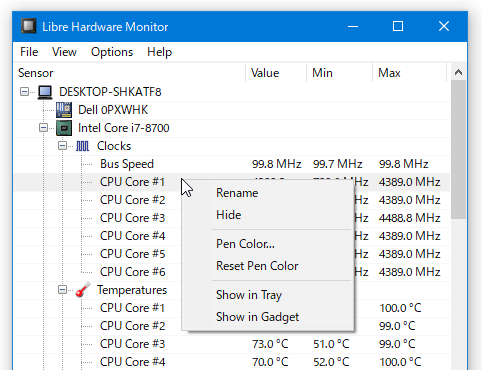The width and height of the screenshot is (482, 370).
Task: Select the Intel Core i7-8700 label
Action: coord(124,128)
